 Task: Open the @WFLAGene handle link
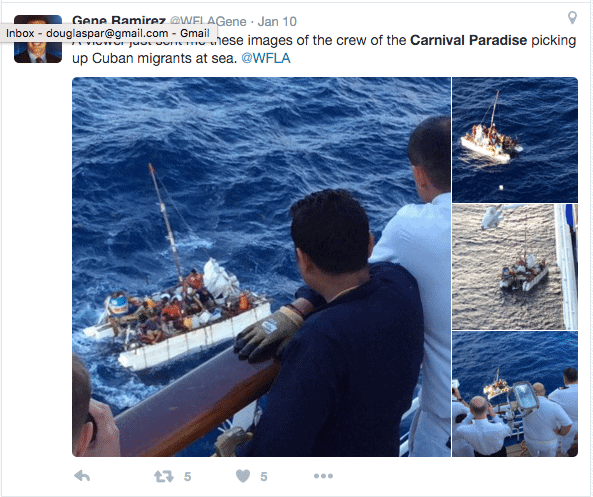208,21
